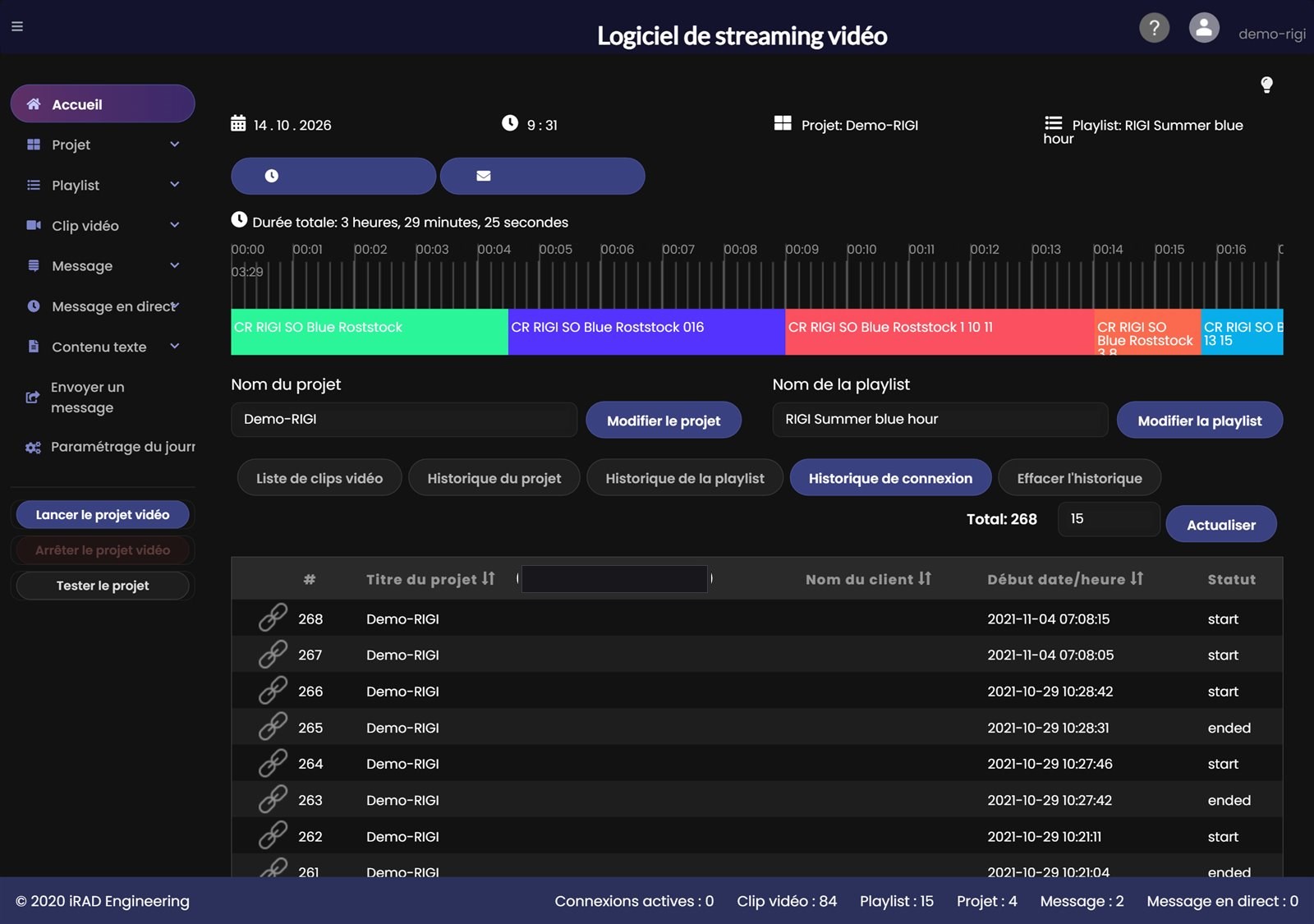Open the hamburger menu icon
1314x924 pixels.
point(17,26)
